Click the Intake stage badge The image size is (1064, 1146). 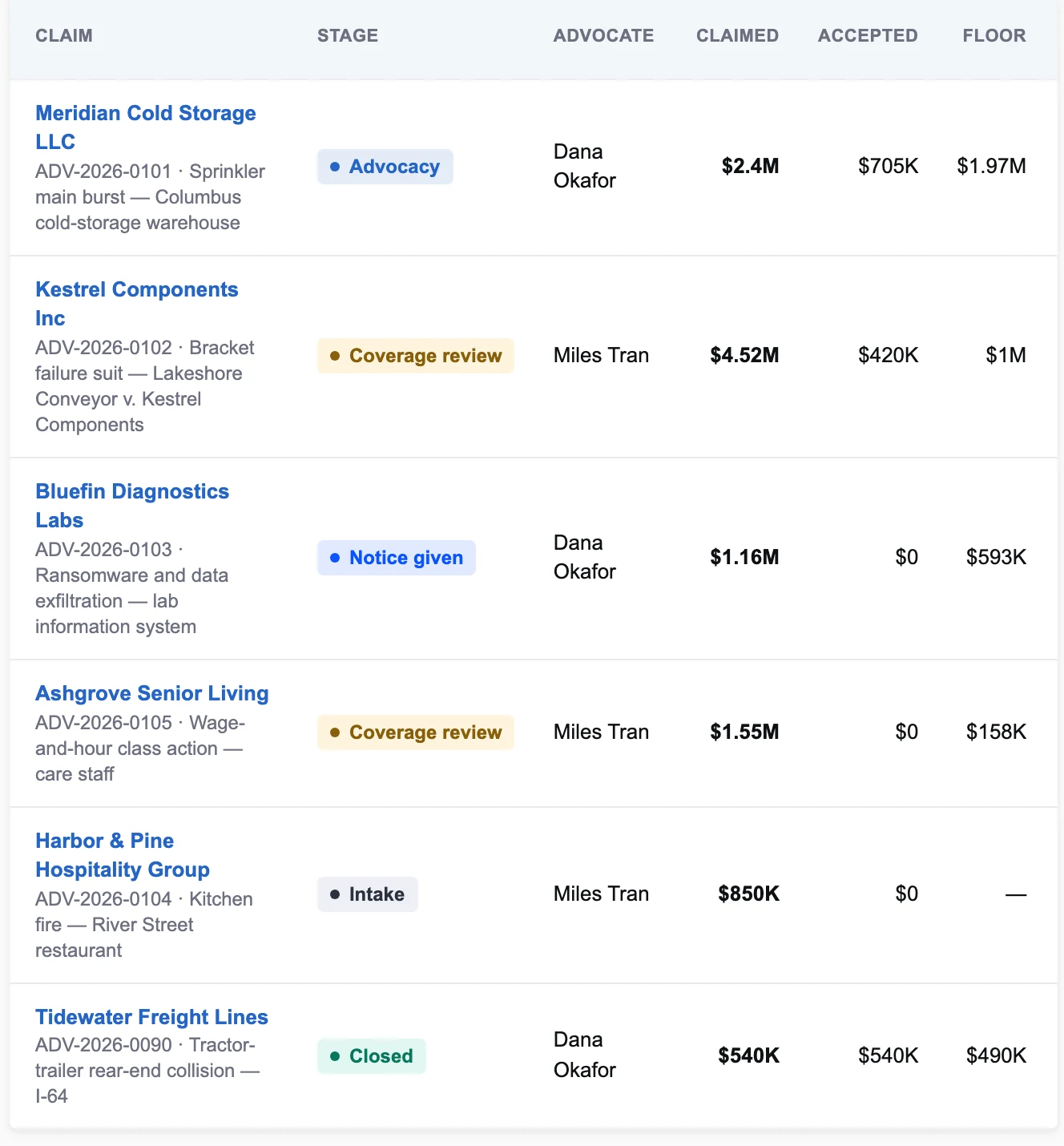[x=368, y=894]
